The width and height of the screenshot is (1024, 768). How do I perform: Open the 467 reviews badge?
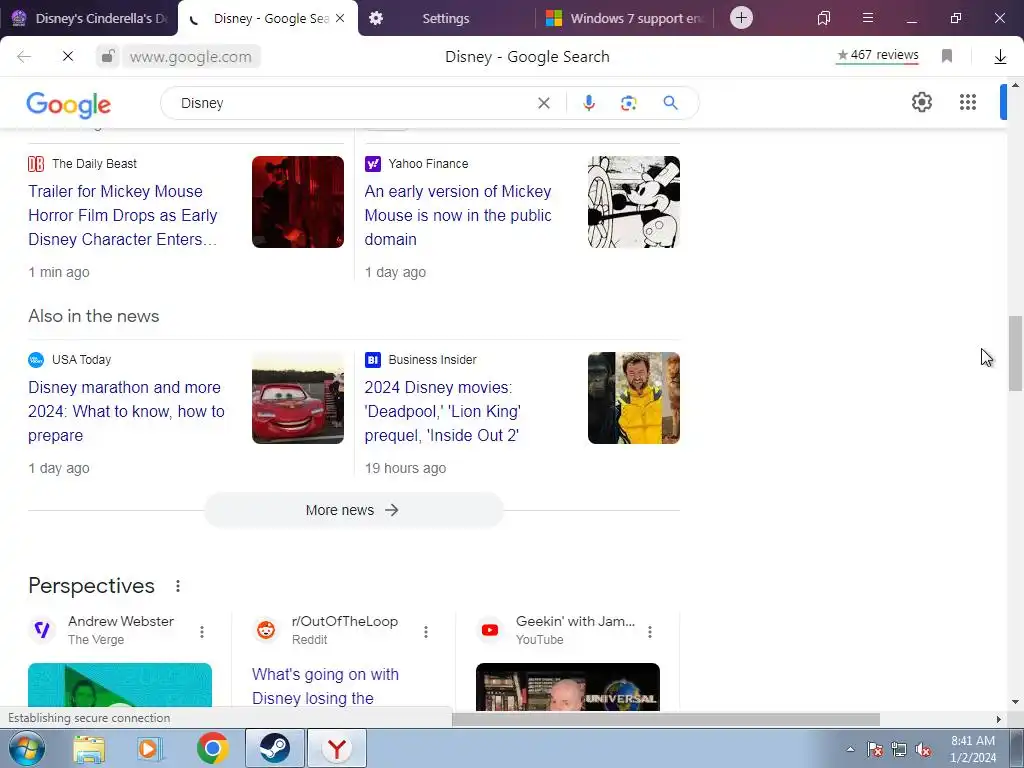click(878, 56)
